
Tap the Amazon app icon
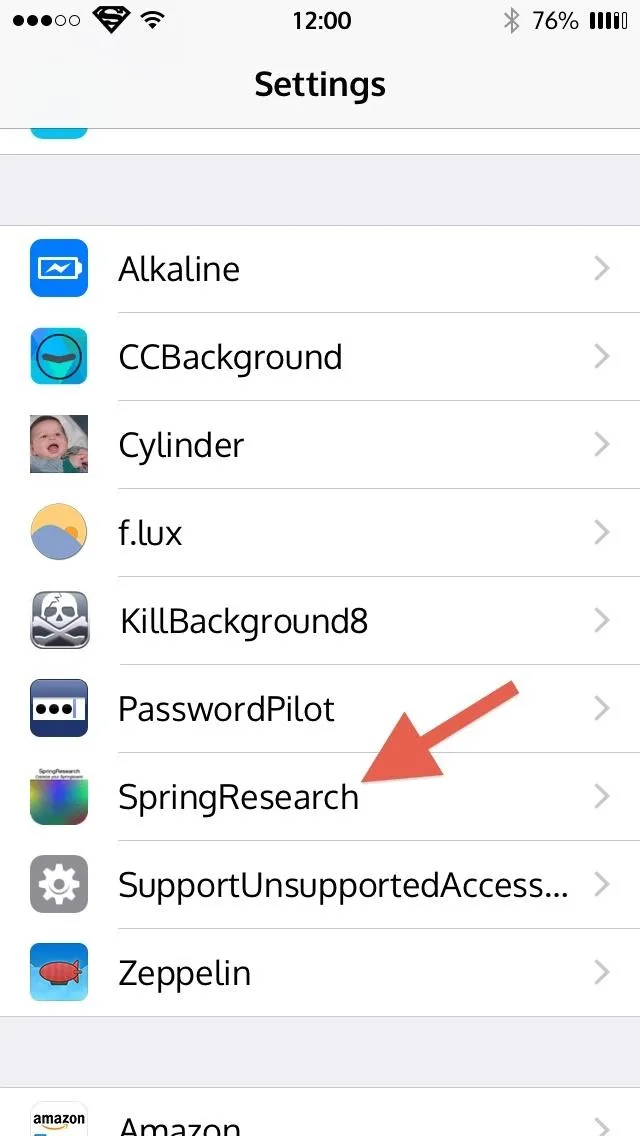(59, 1119)
